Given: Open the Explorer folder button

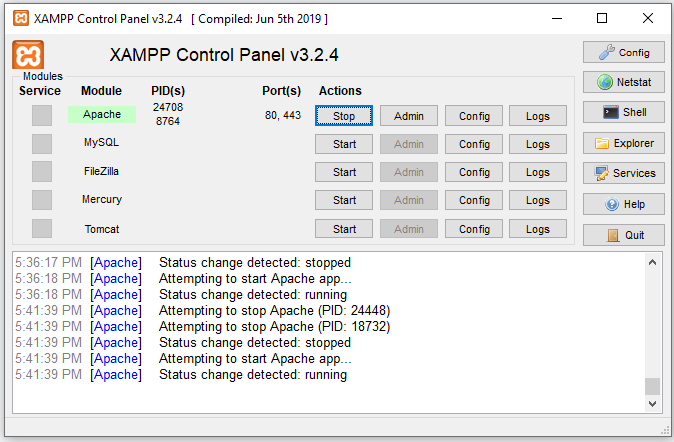Looking at the screenshot, I should pos(624,143).
